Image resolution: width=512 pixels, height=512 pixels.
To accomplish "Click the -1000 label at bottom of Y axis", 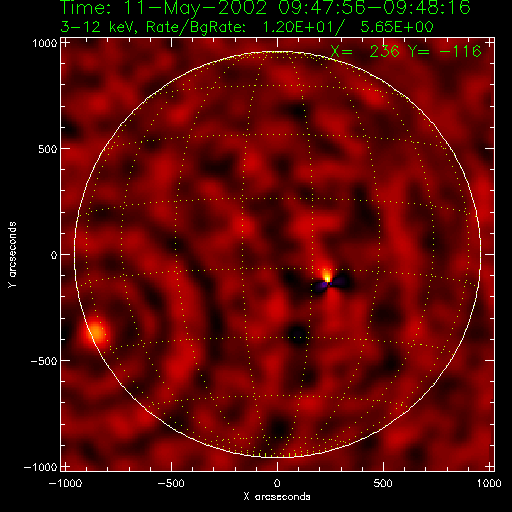I will (x=40, y=467).
